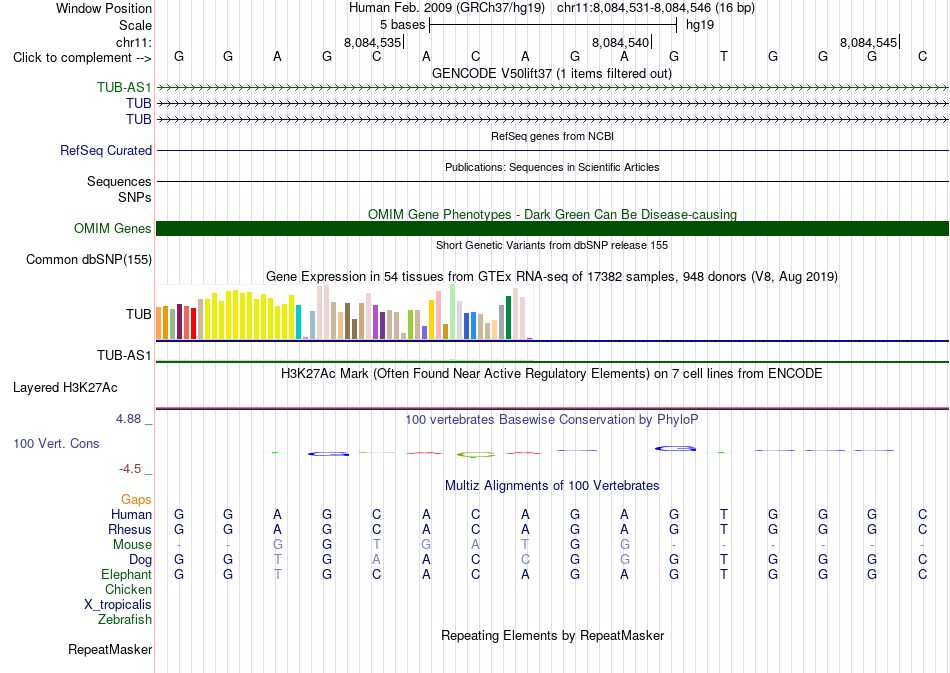Viewport: 950px width, 673px height.
Task: Click the T base in the top reference sequence row
Action: (723, 56)
